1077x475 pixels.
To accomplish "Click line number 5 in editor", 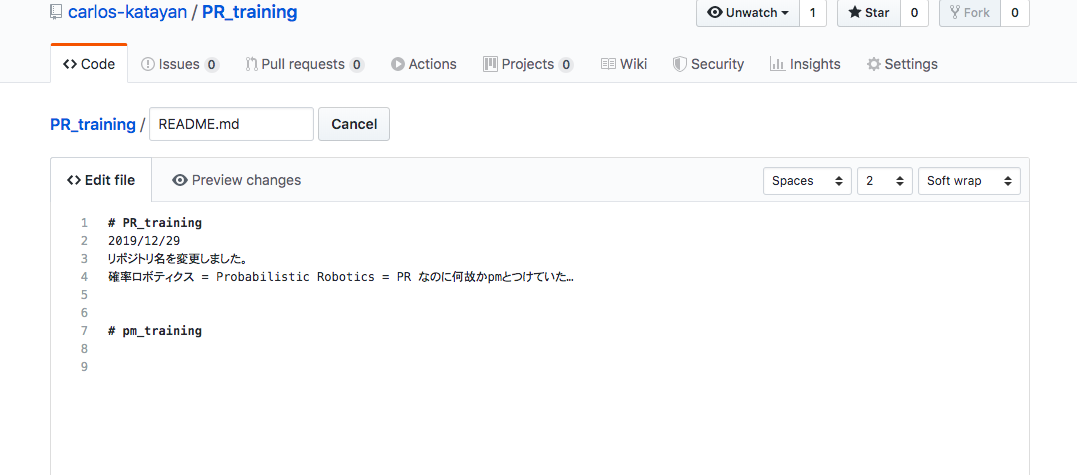I will tap(84, 294).
